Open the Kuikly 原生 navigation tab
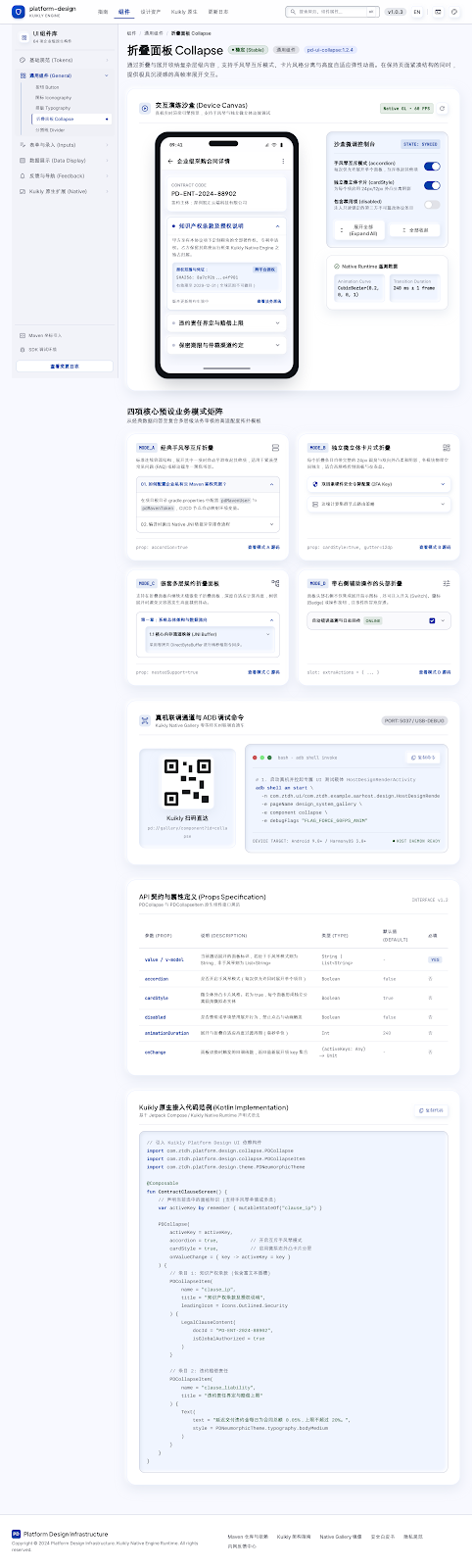The image size is (472, 1568). 184,12
